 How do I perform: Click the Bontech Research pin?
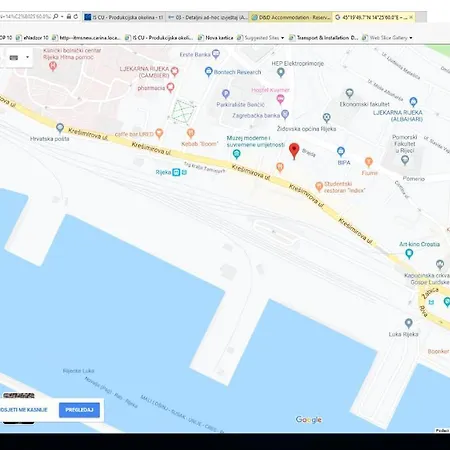[209, 71]
